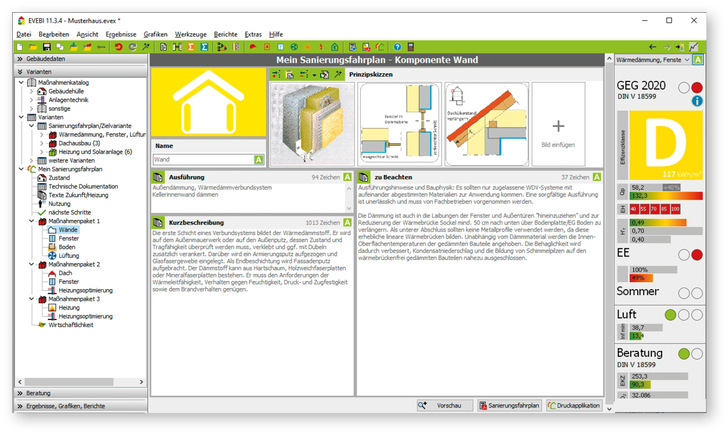Click the Vorschau button
This screenshot has height=434, width=728.
click(443, 406)
